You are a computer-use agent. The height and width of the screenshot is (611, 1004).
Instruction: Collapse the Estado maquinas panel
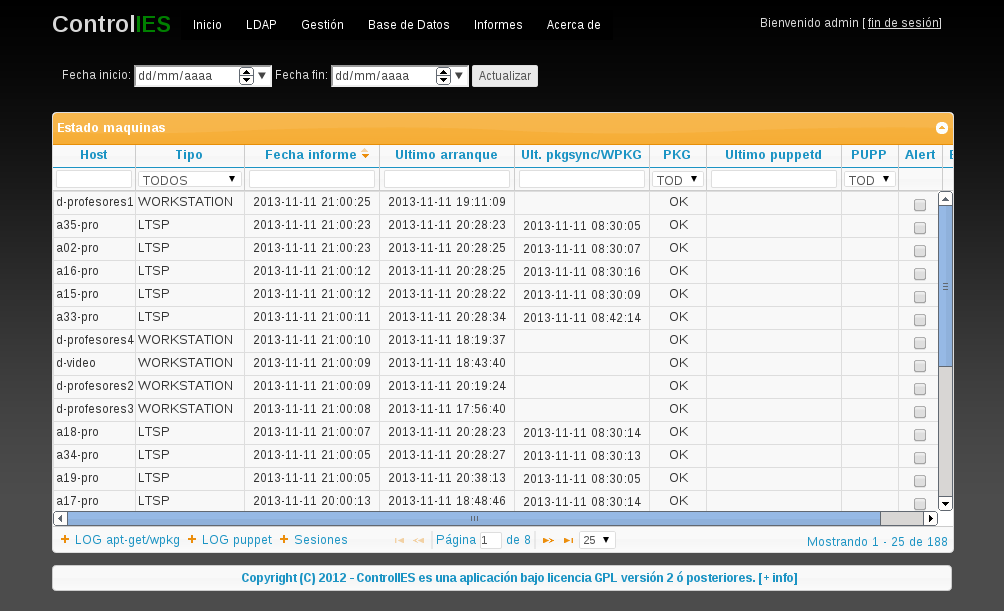pyautogui.click(x=941, y=128)
